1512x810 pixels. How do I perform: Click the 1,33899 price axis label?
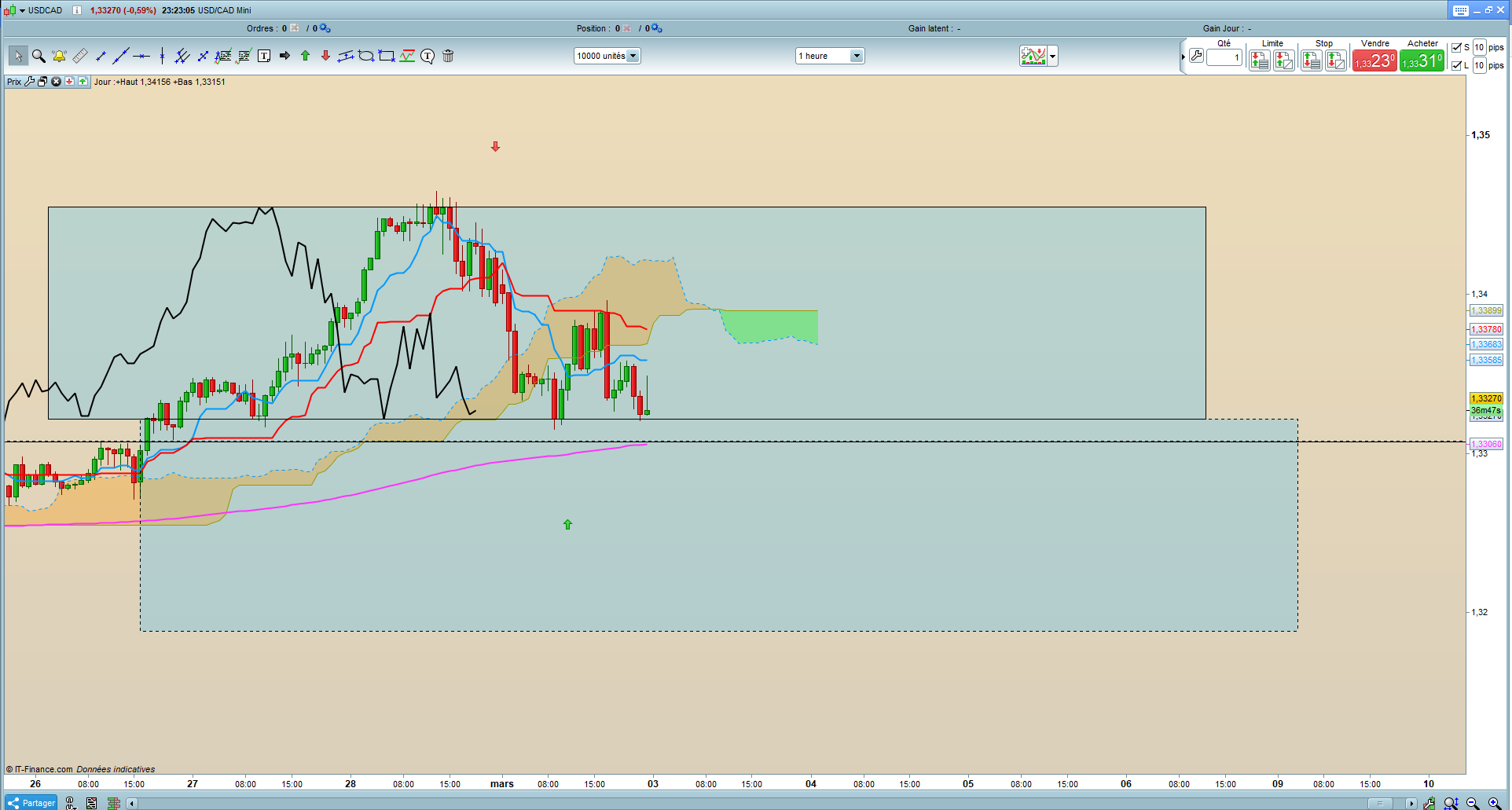[1486, 310]
